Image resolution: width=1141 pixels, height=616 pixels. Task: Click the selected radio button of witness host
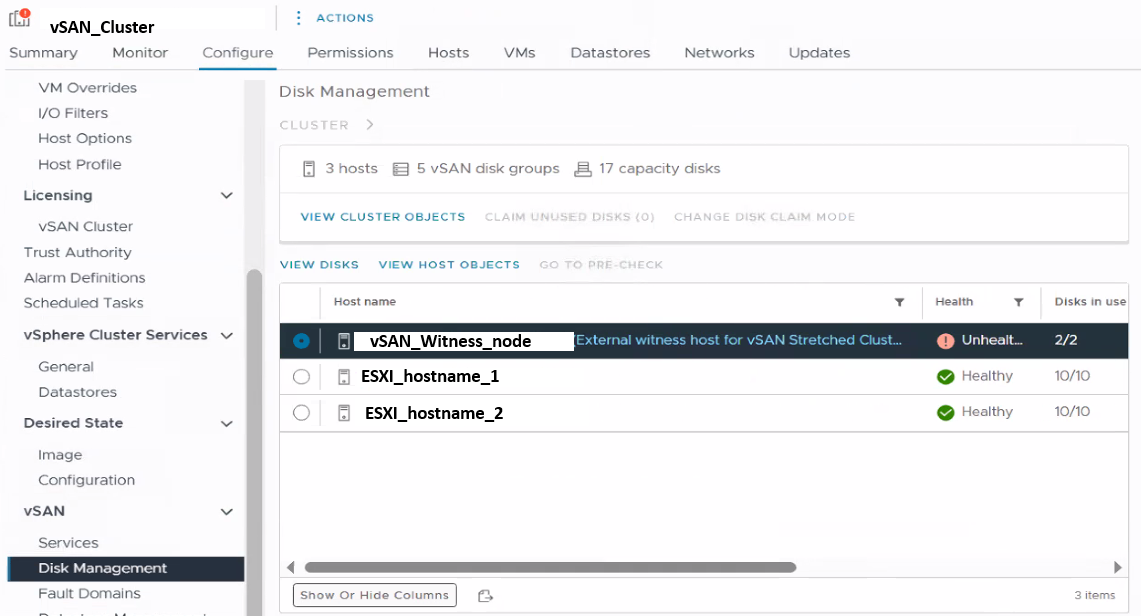(301, 341)
